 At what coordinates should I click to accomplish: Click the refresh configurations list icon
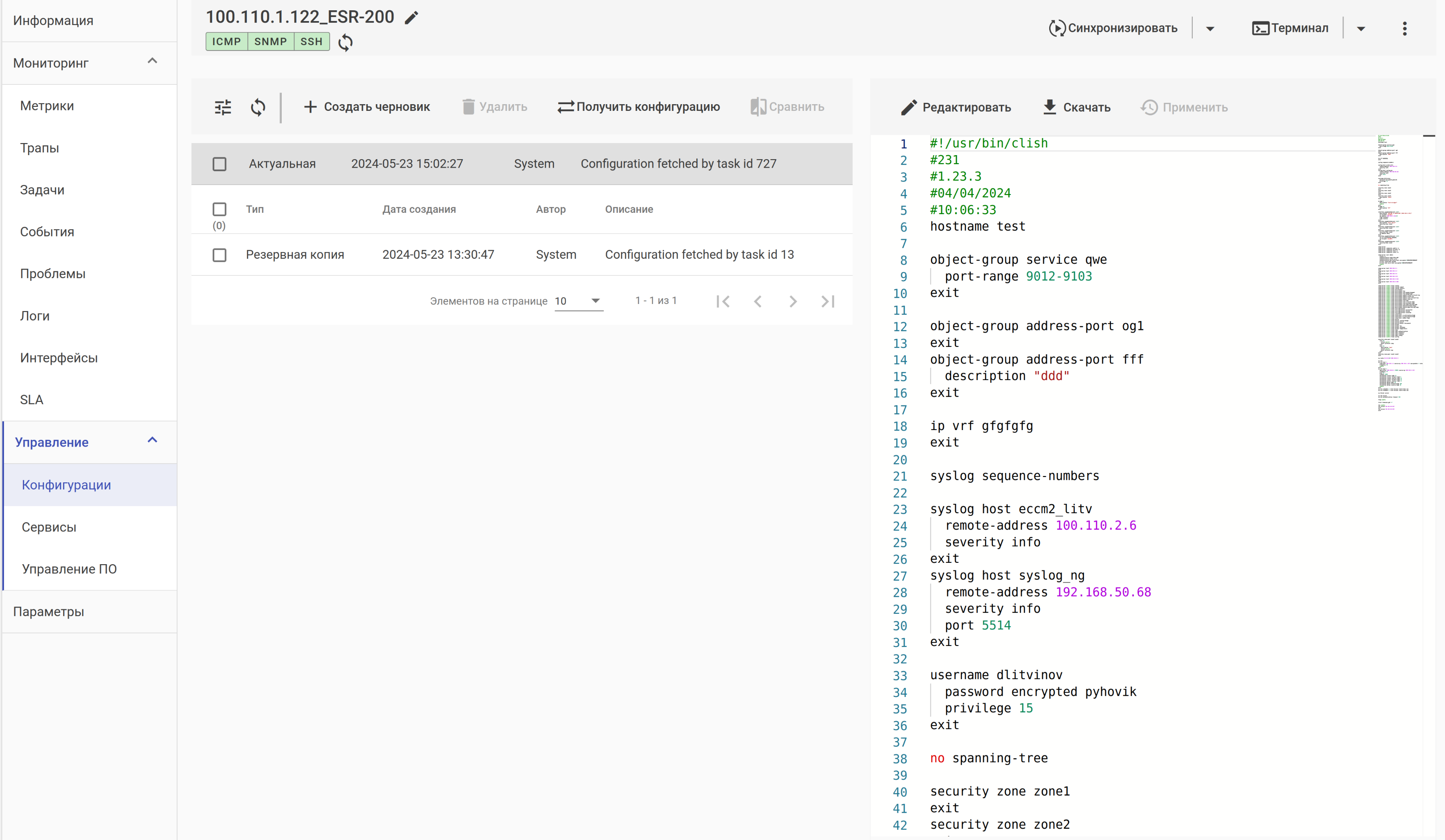pyautogui.click(x=258, y=107)
